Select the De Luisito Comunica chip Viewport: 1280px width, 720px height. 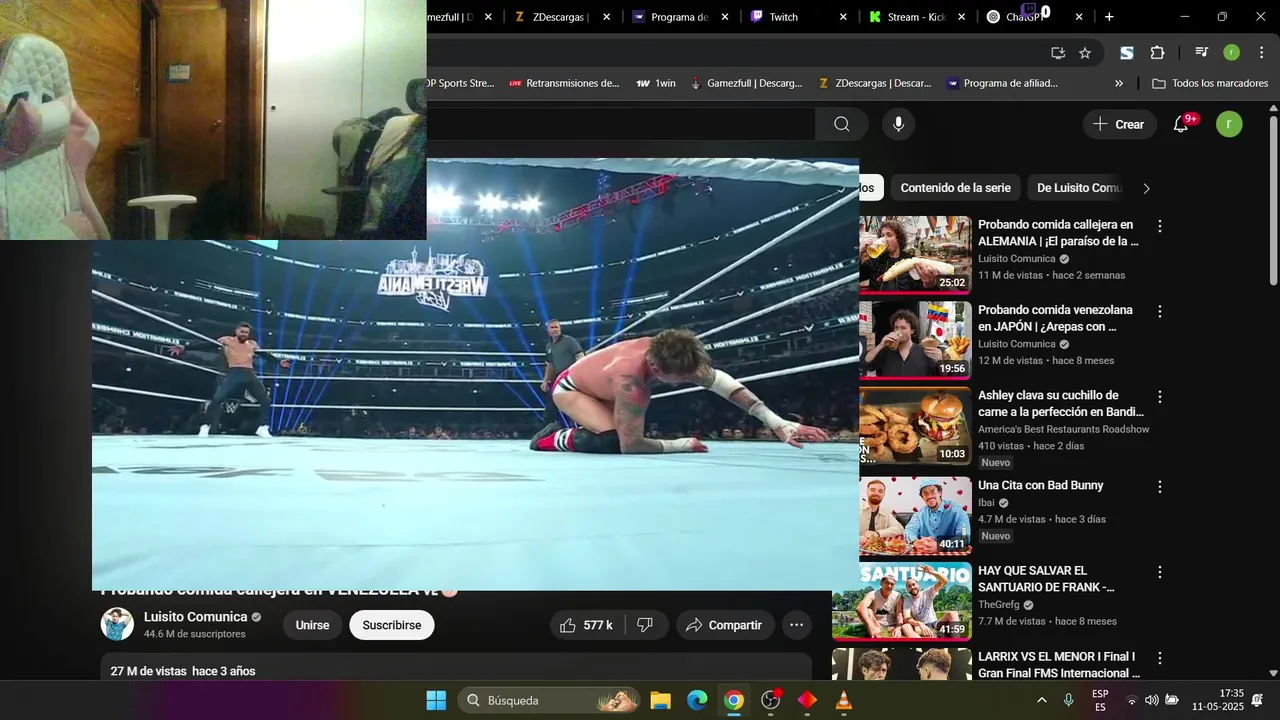click(x=1079, y=188)
